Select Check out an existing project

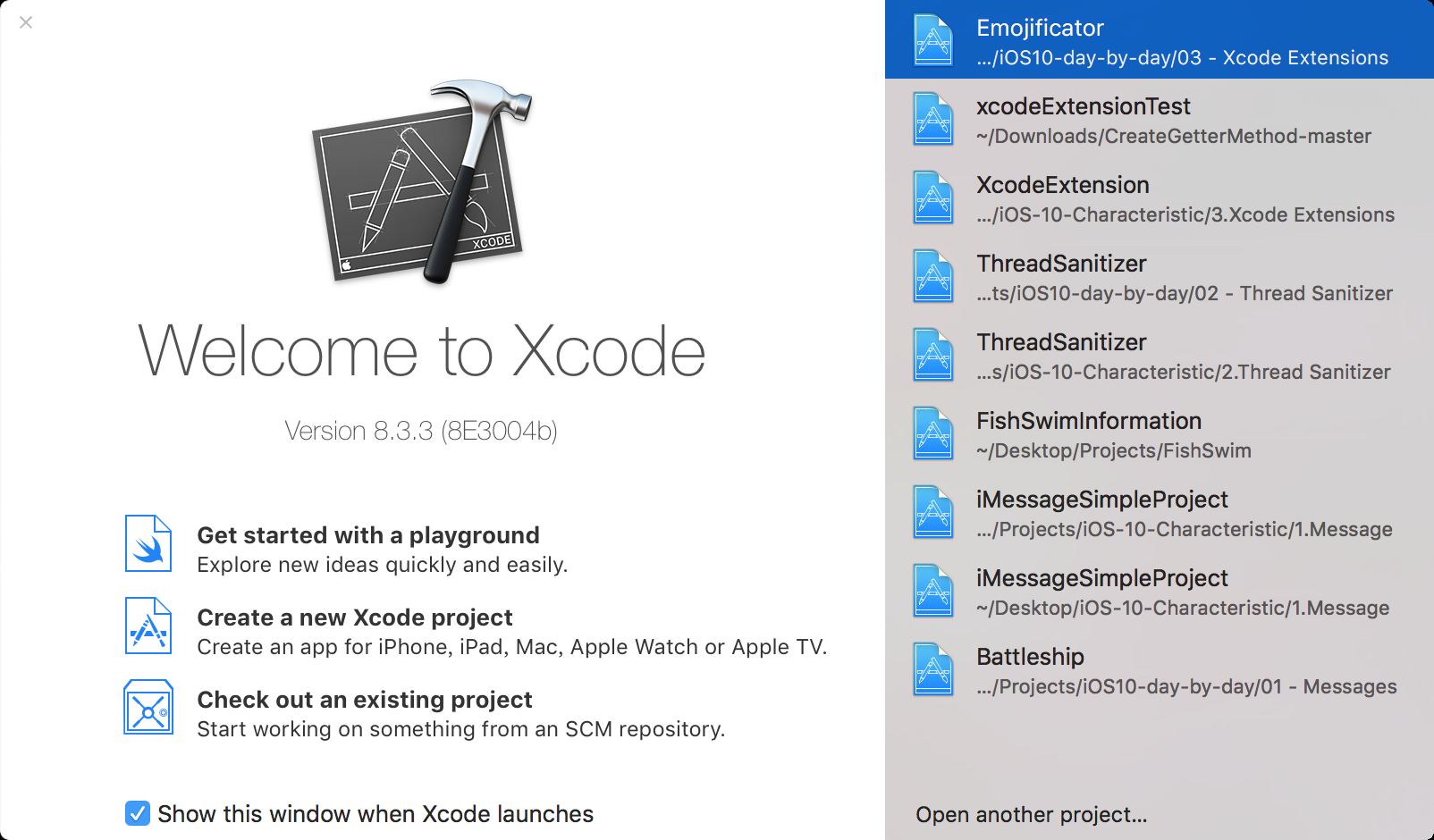pyautogui.click(x=365, y=700)
